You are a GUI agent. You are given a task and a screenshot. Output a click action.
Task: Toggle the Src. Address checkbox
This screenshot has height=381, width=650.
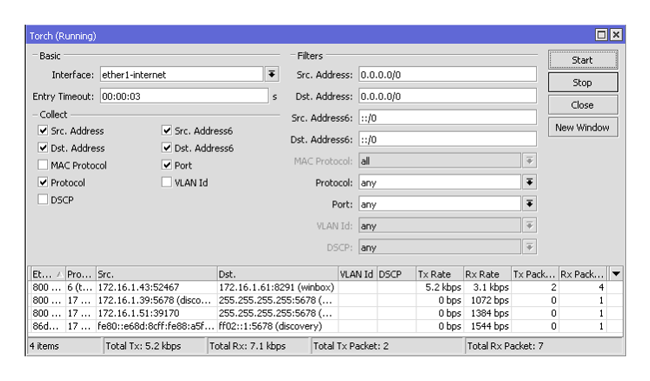point(43,131)
